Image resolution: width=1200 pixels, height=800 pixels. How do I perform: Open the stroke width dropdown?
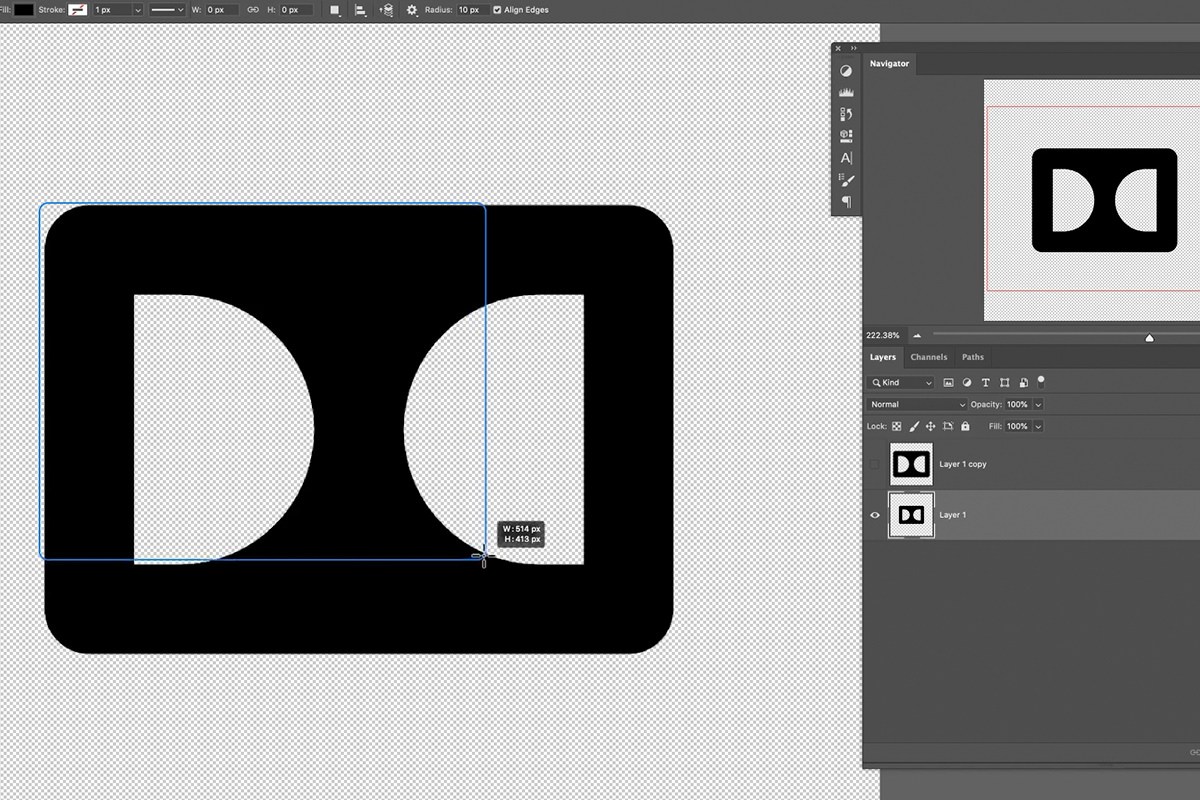pos(137,9)
